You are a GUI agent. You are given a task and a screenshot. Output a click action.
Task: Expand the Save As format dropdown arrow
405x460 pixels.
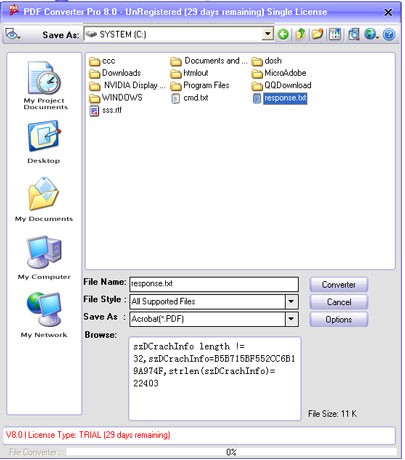(x=291, y=319)
